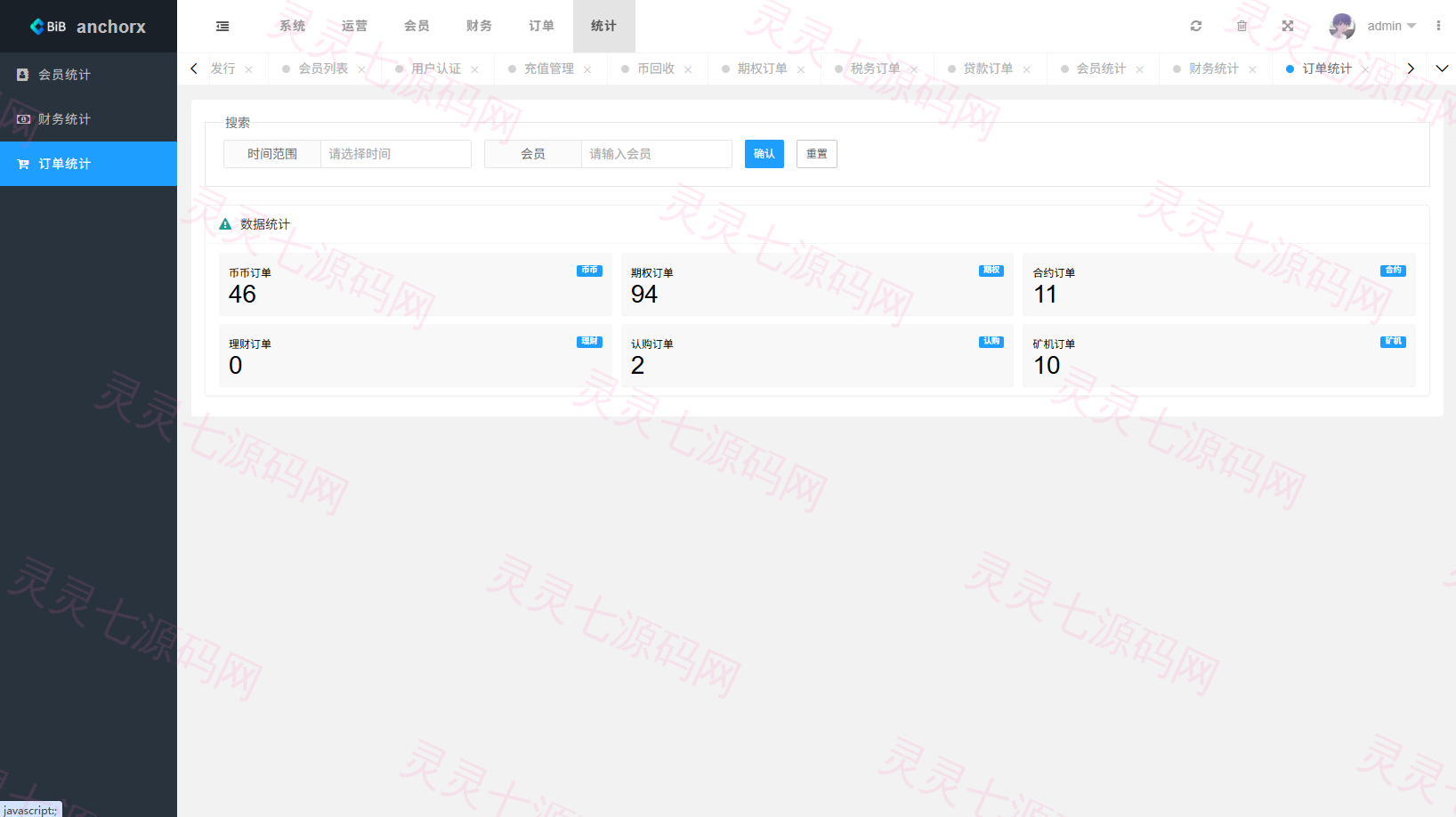
Task: Open the 请选择时间 date range picker
Action: point(396,154)
